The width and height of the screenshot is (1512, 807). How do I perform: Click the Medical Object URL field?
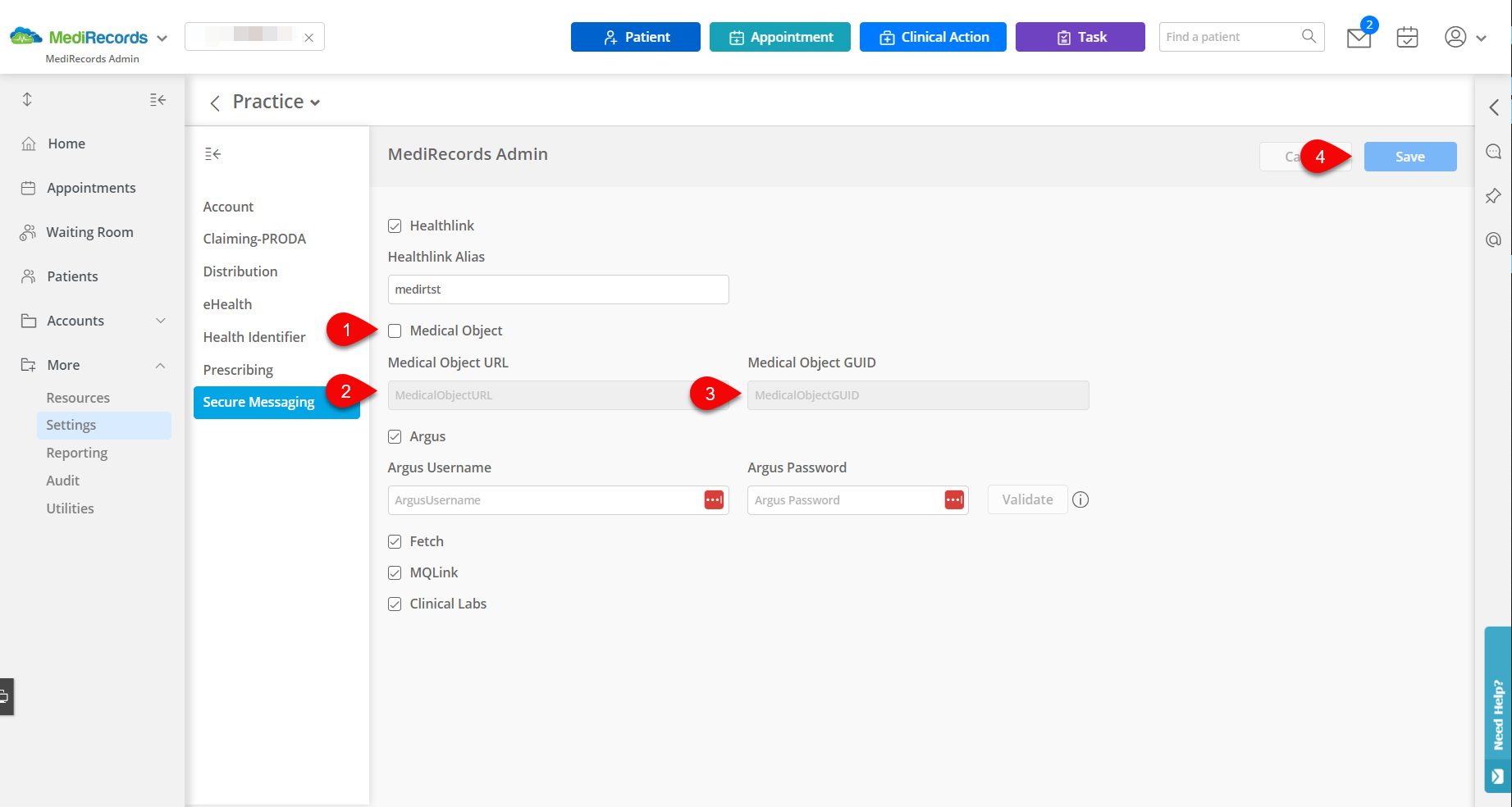tap(559, 395)
